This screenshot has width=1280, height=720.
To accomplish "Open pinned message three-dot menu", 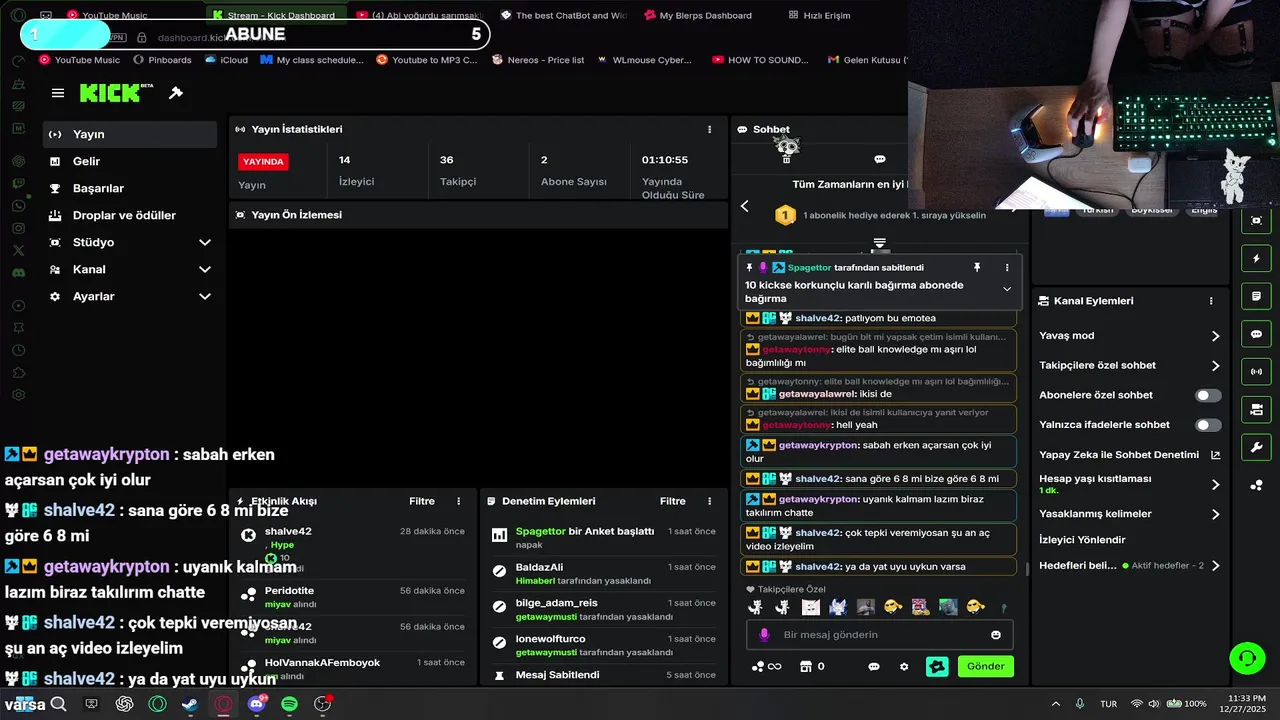I will pos(1007,268).
